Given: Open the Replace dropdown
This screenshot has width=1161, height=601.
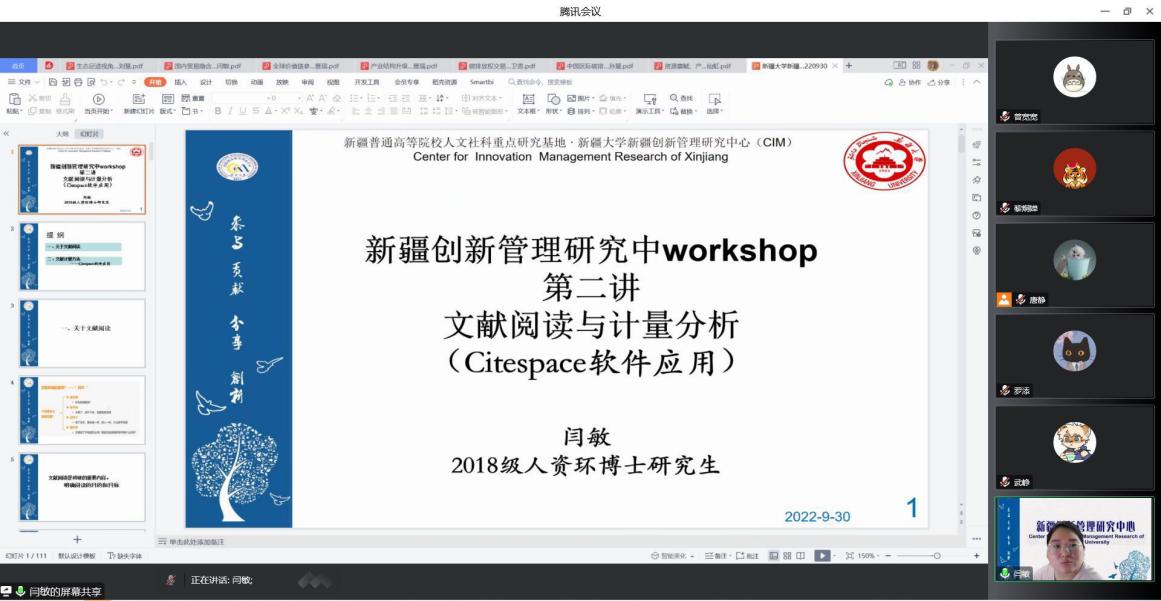Looking at the screenshot, I should [683, 111].
